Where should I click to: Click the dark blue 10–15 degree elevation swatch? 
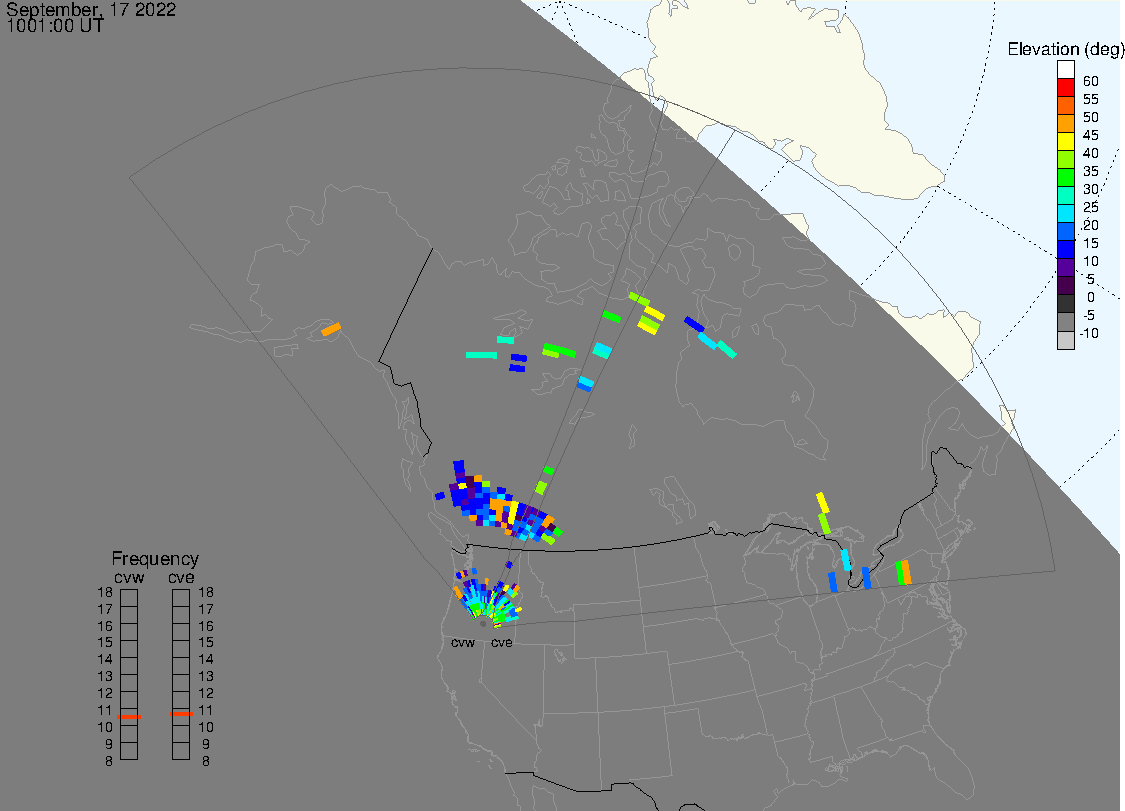click(x=1065, y=249)
